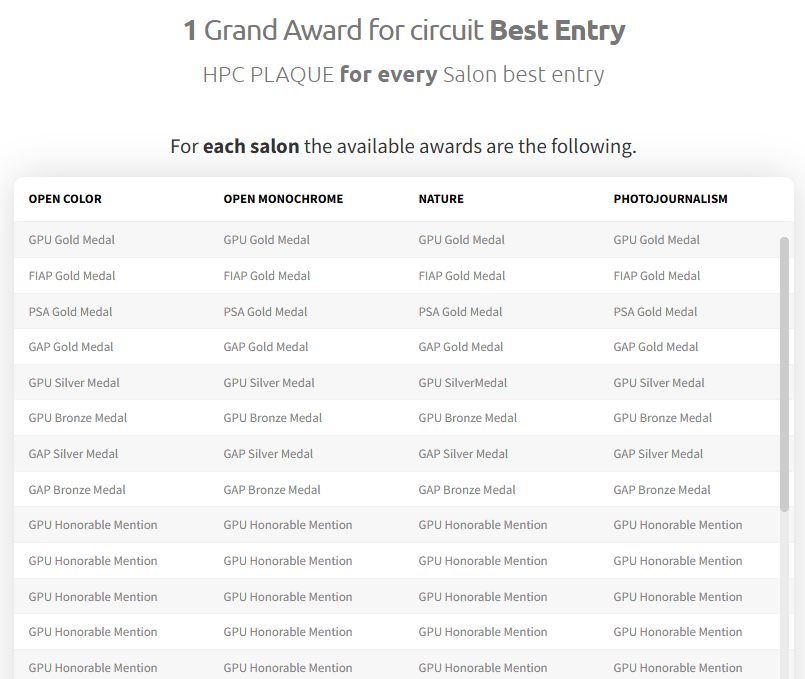The width and height of the screenshot is (805, 679).
Task: Click the NATURE column header
Action: click(441, 199)
